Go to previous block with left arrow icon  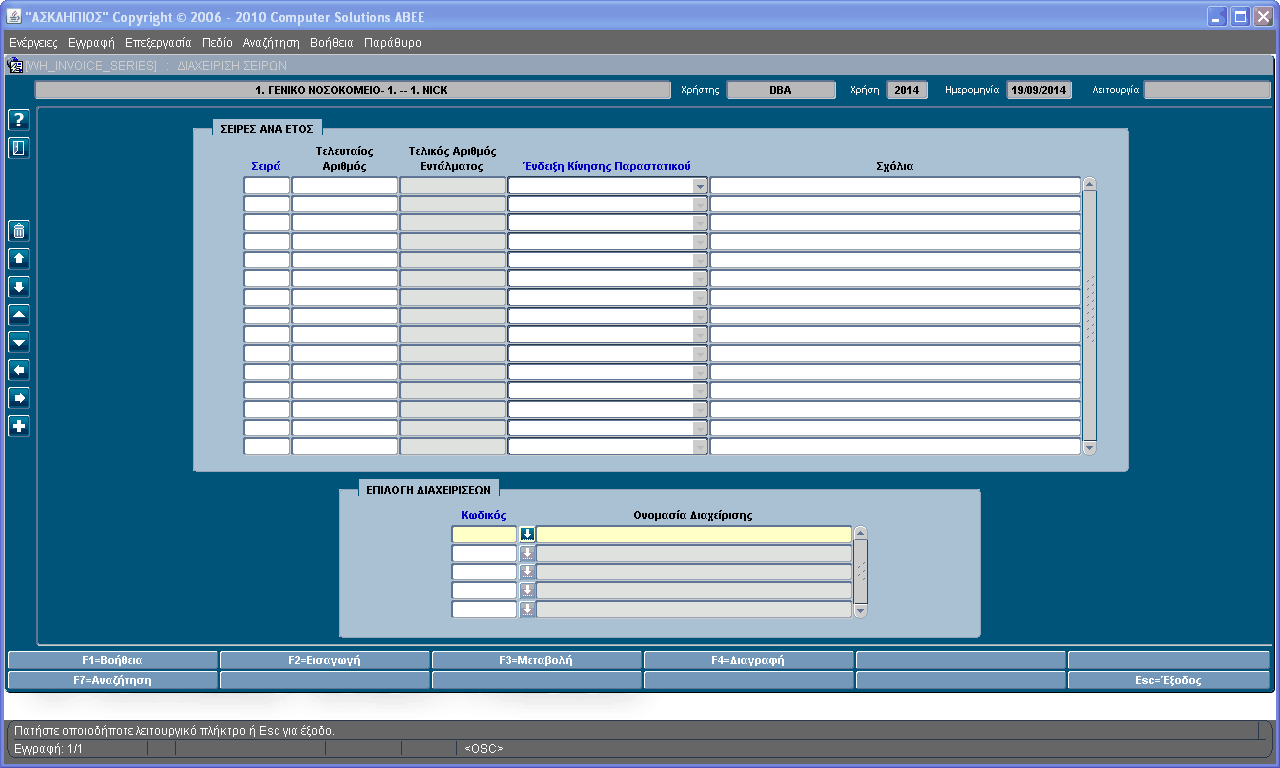coord(19,371)
